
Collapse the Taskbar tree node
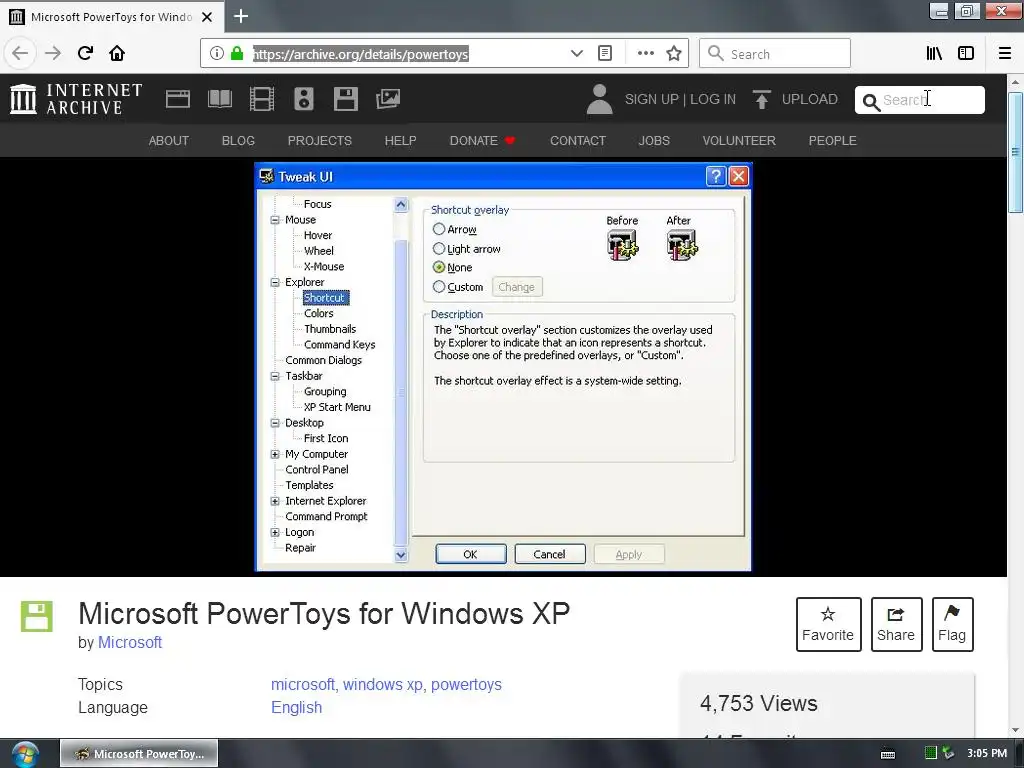pyautogui.click(x=275, y=376)
